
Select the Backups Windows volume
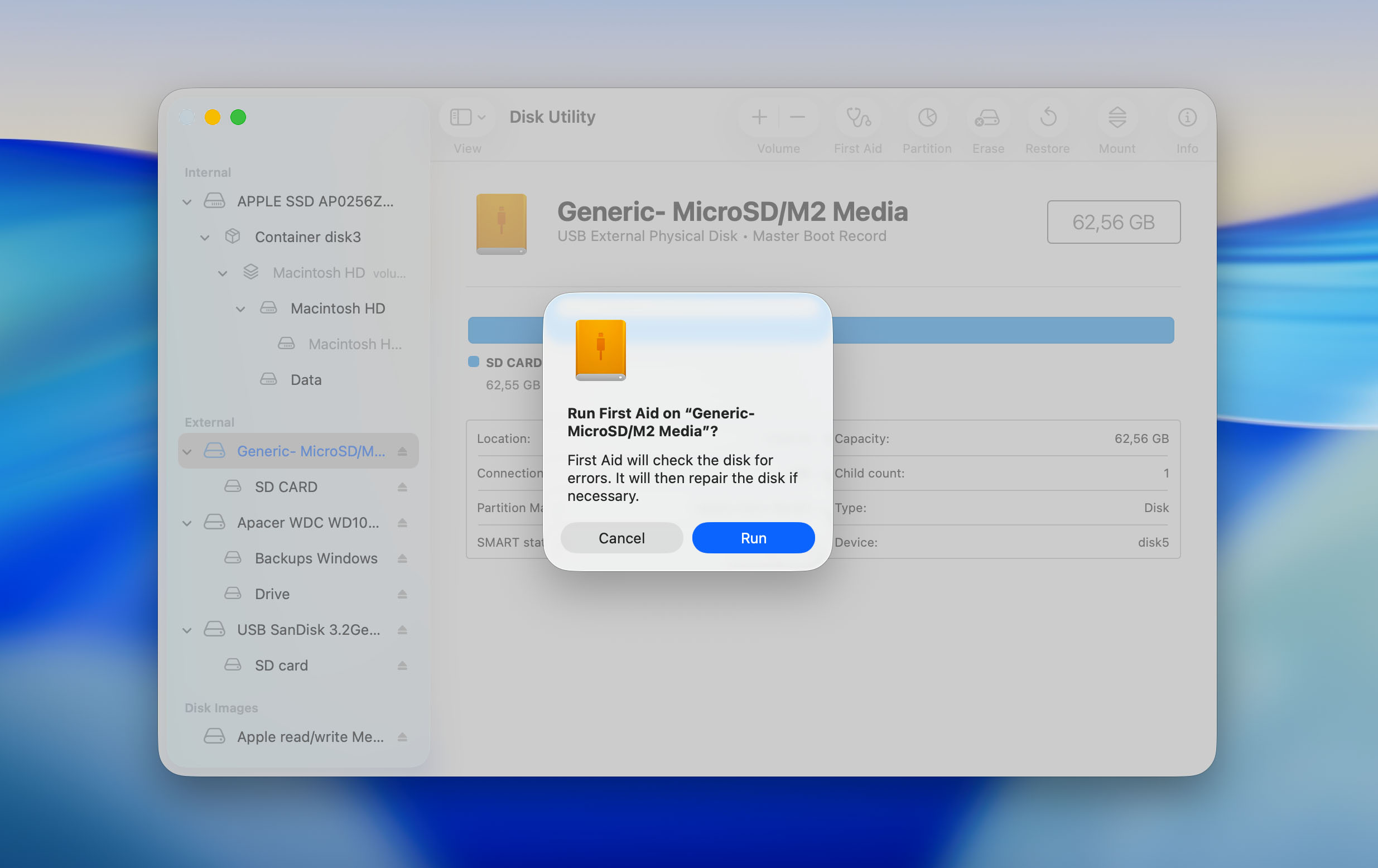click(315, 558)
